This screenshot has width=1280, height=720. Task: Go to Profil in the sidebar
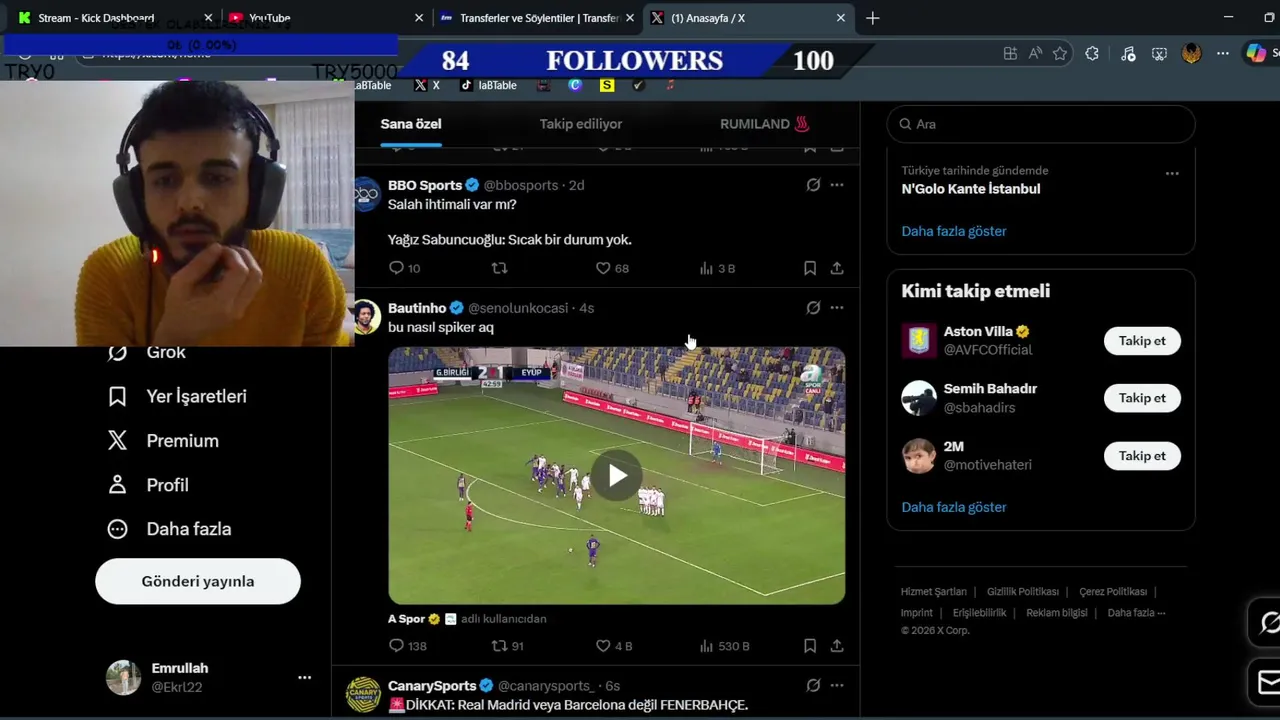[x=148, y=485]
